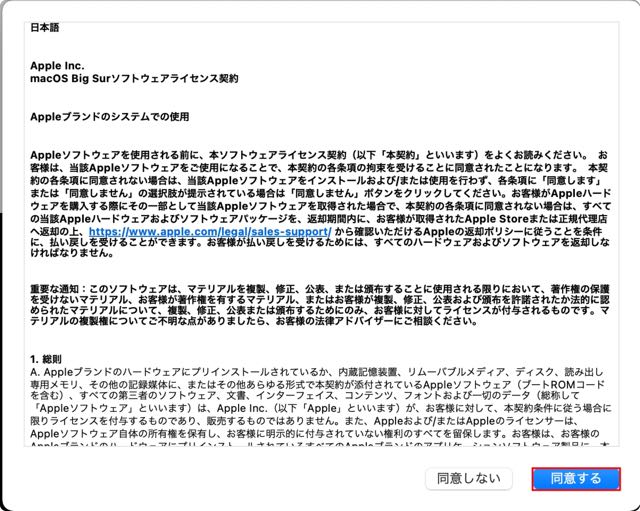This screenshot has height=511, width=640.
Task: Click the 同意する agree button
Action: click(576, 478)
